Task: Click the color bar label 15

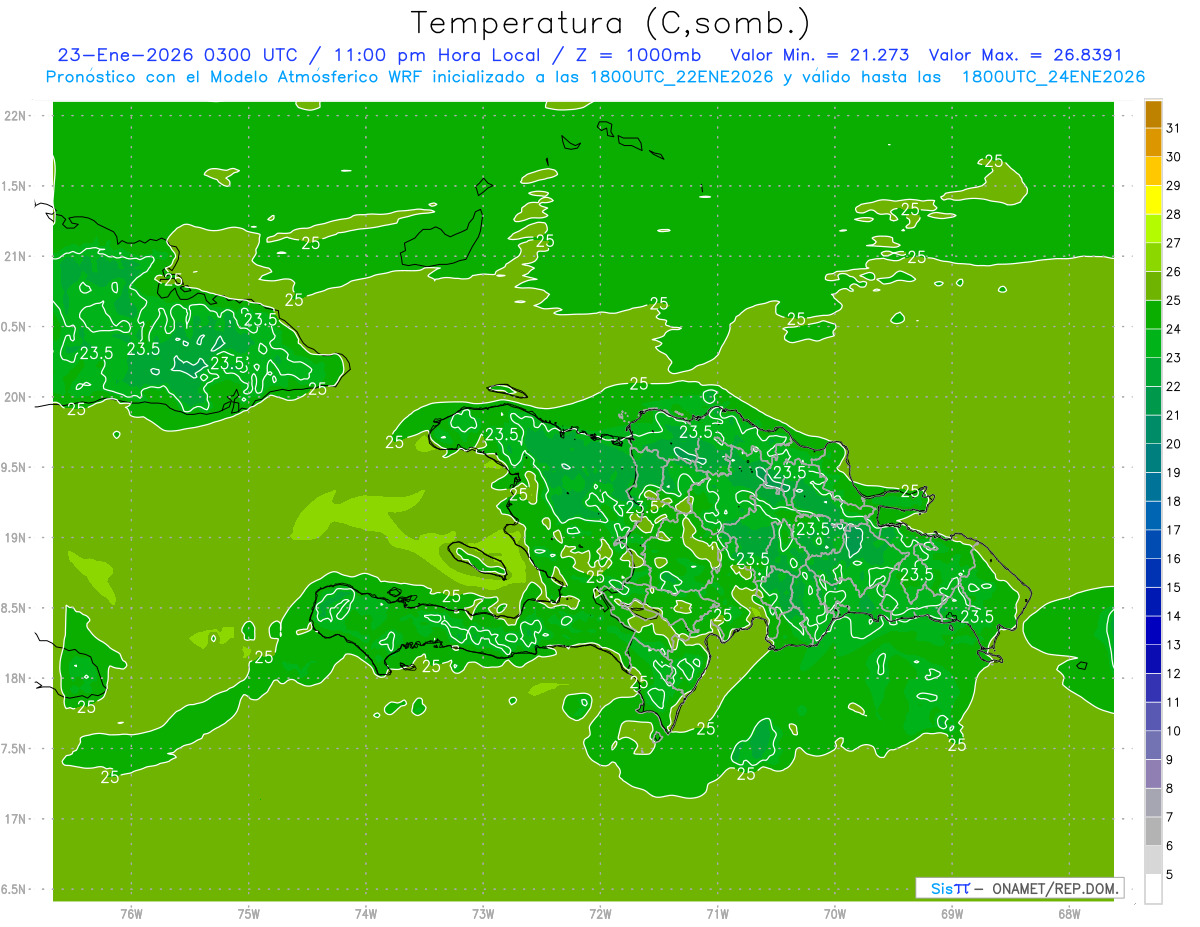Action: [x=1173, y=588]
